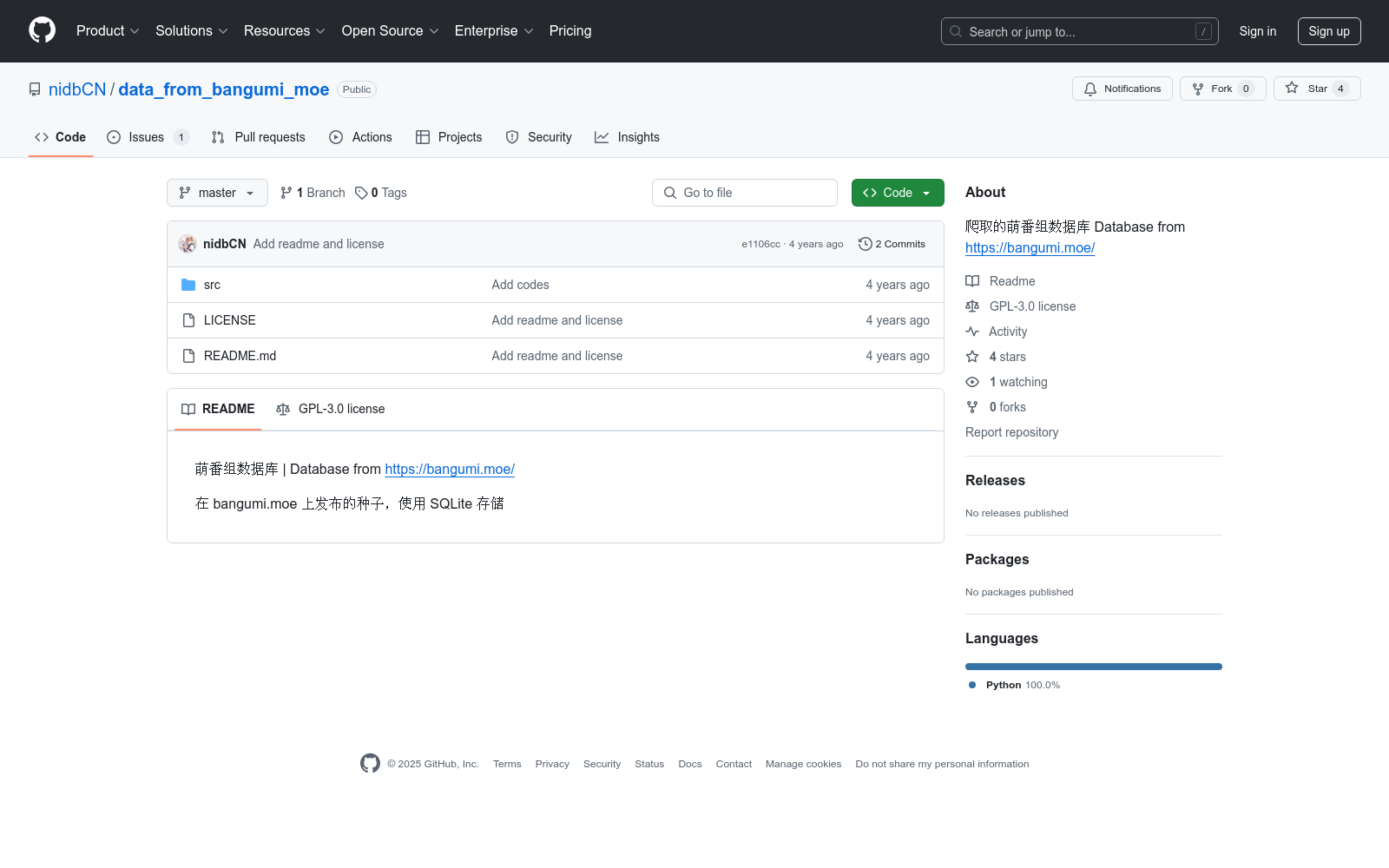Click the Notifications button
This screenshot has height=868, width=1389.
click(x=1122, y=89)
